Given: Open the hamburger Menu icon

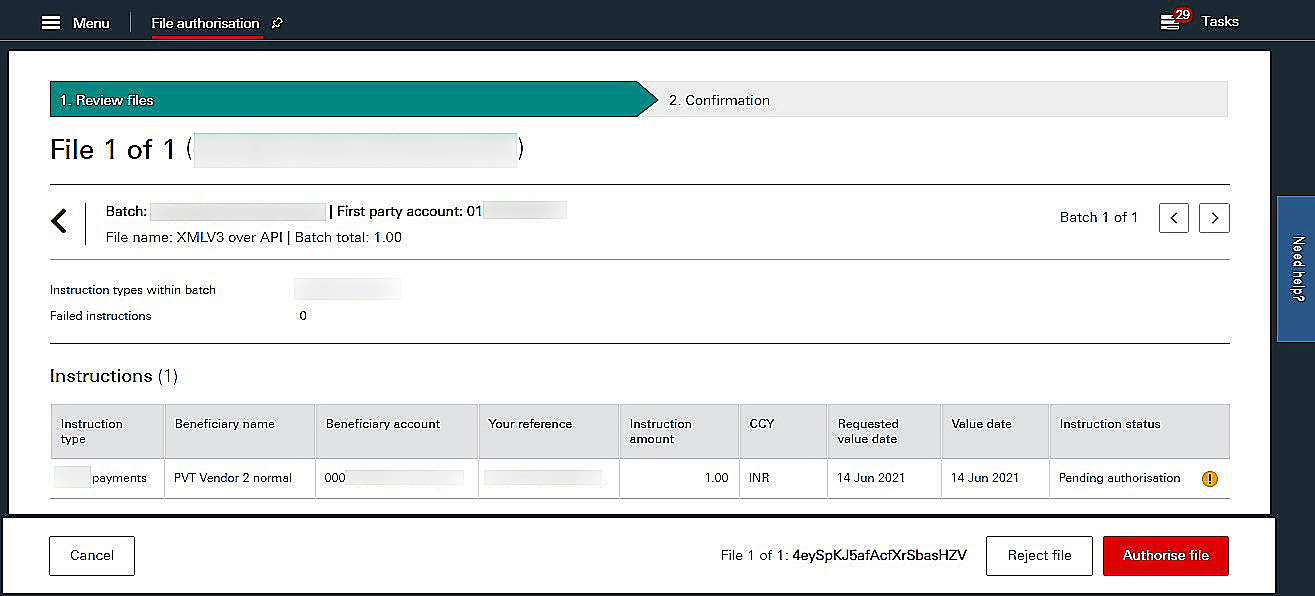Looking at the screenshot, I should 51,21.
